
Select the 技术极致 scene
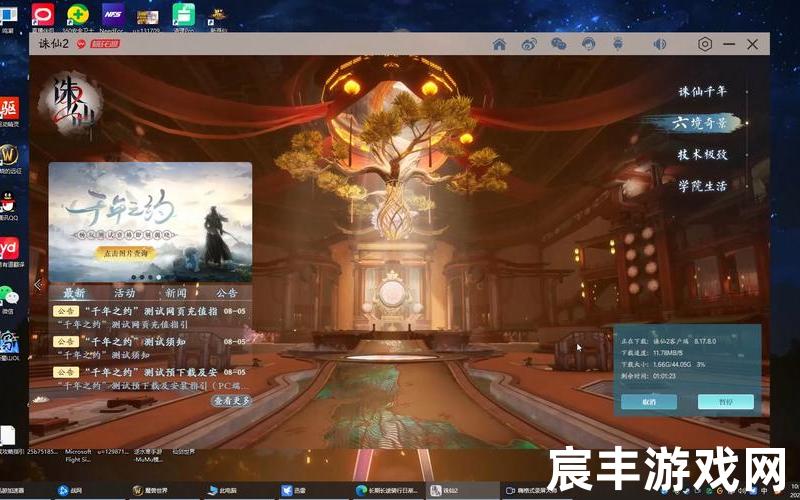(702, 155)
